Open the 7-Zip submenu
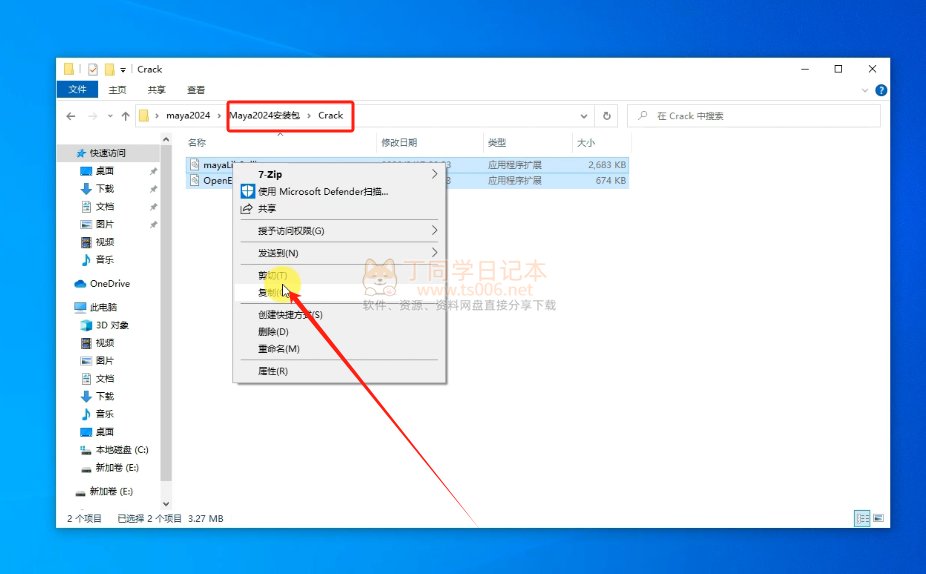 tap(340, 174)
